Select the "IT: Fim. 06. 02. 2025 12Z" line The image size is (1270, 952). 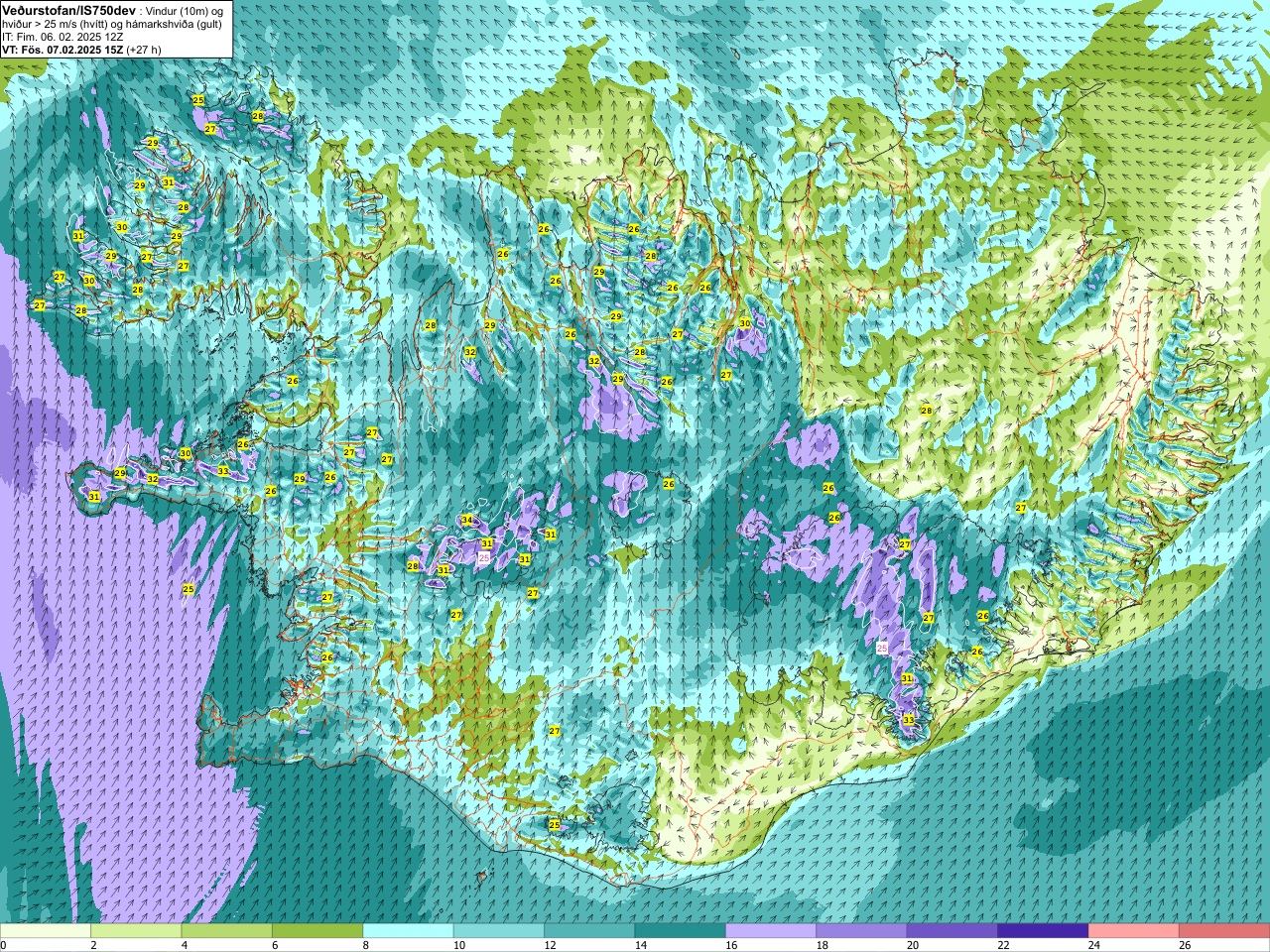63,37
